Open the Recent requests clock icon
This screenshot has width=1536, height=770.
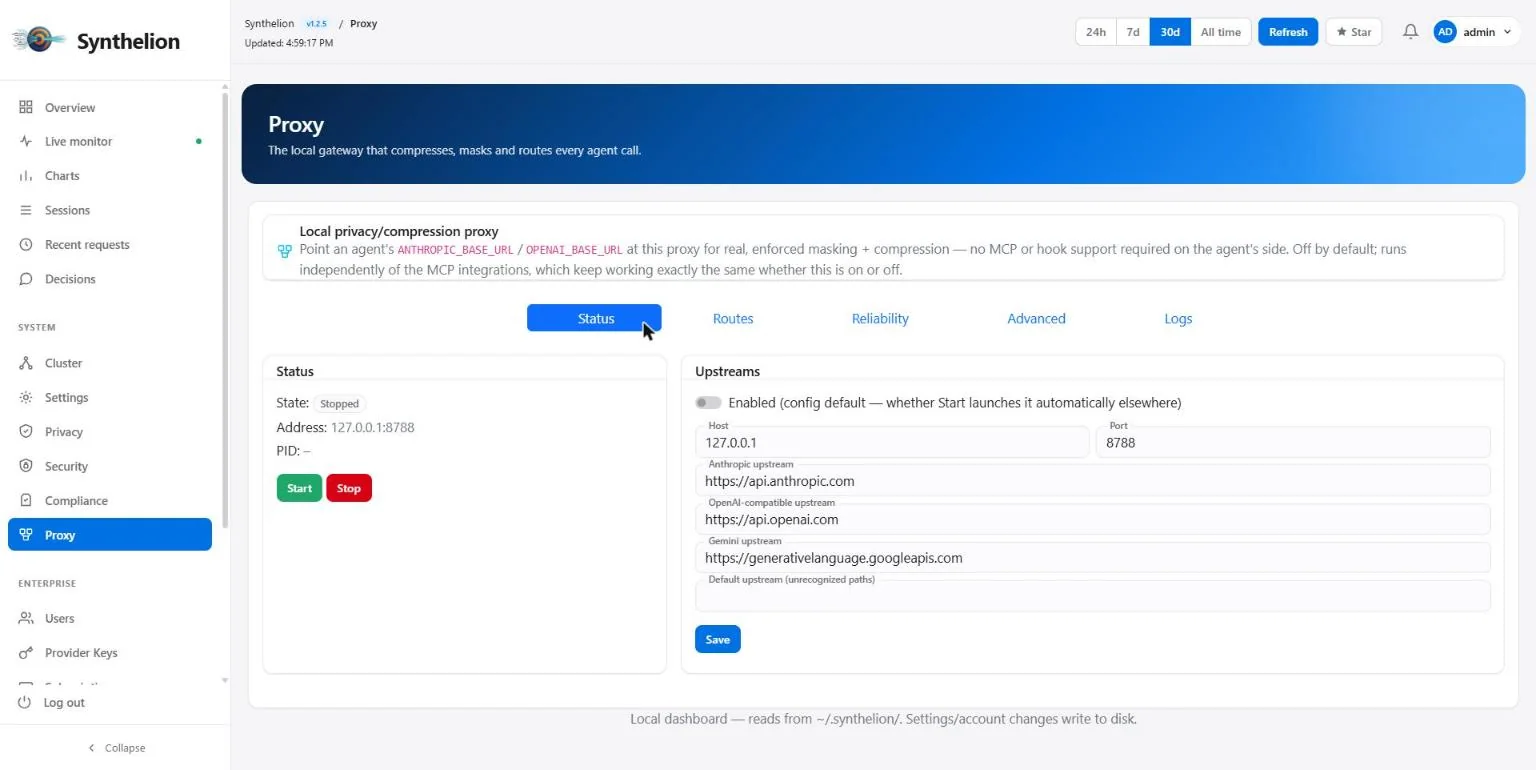[26, 245]
